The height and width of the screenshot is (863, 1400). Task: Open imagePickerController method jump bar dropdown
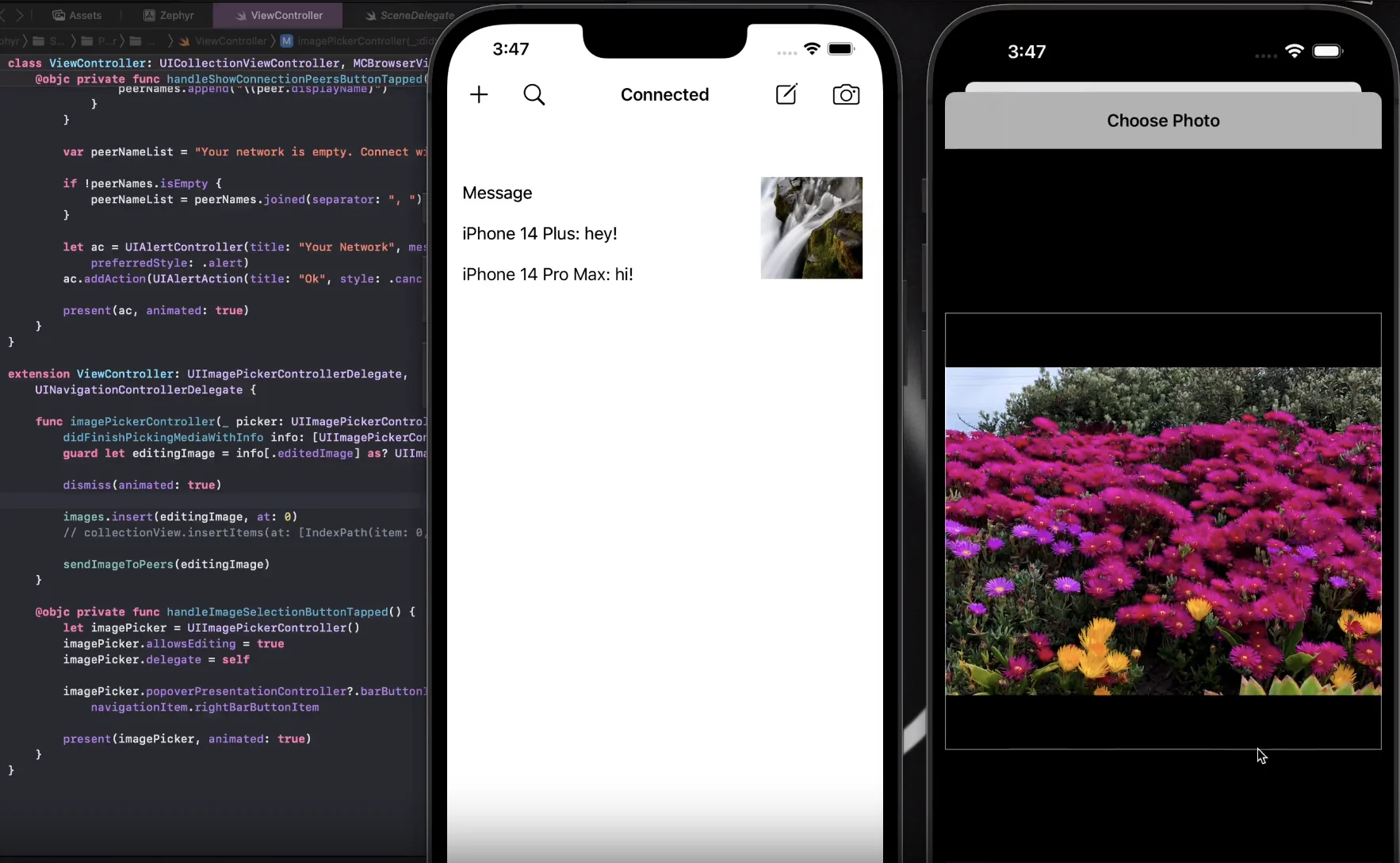pos(365,41)
